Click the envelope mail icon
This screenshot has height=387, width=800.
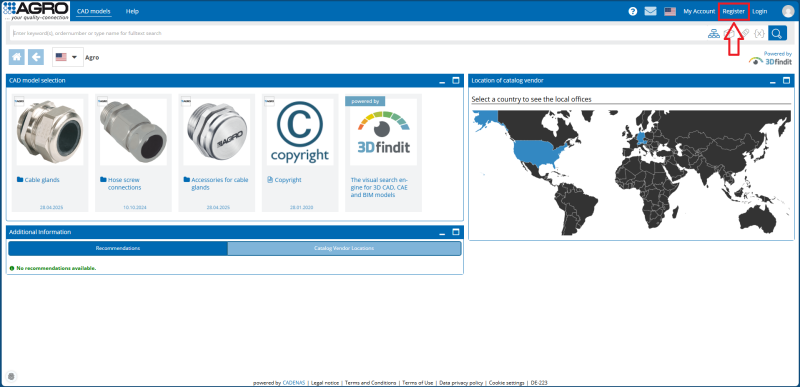[x=651, y=11]
